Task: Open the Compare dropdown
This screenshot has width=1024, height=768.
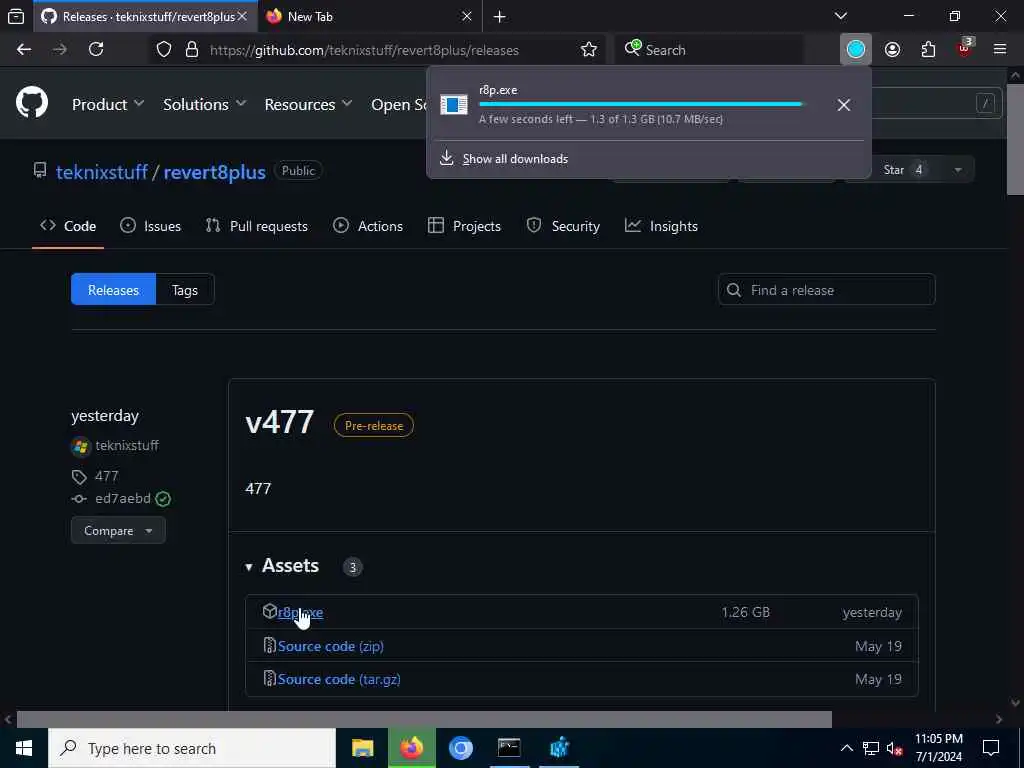Action: [x=118, y=530]
